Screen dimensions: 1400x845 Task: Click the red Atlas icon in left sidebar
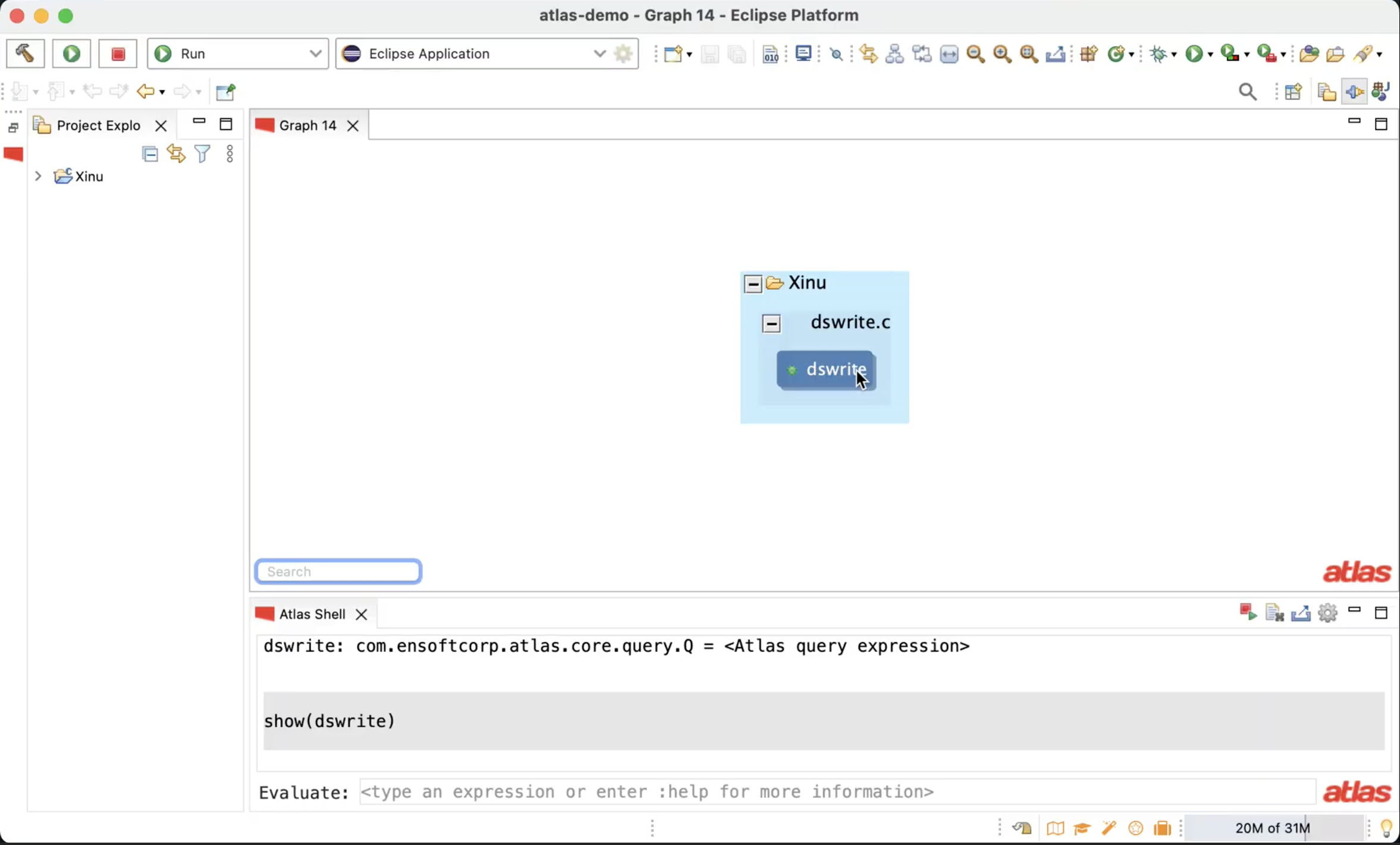click(13, 155)
